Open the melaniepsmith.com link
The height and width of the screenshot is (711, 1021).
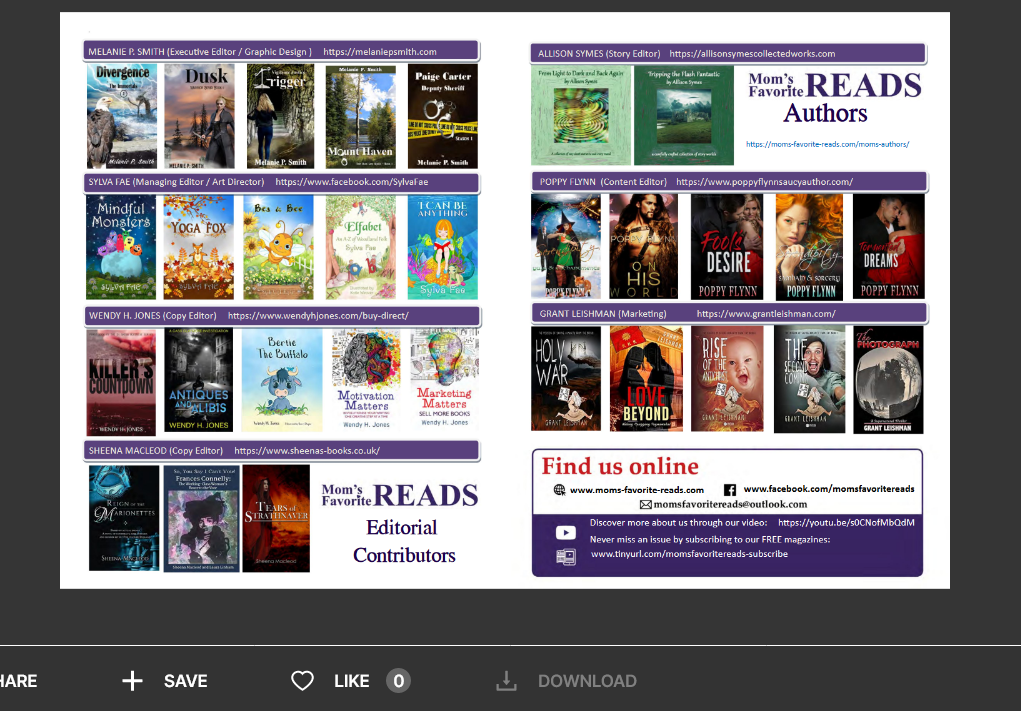[x=380, y=52]
